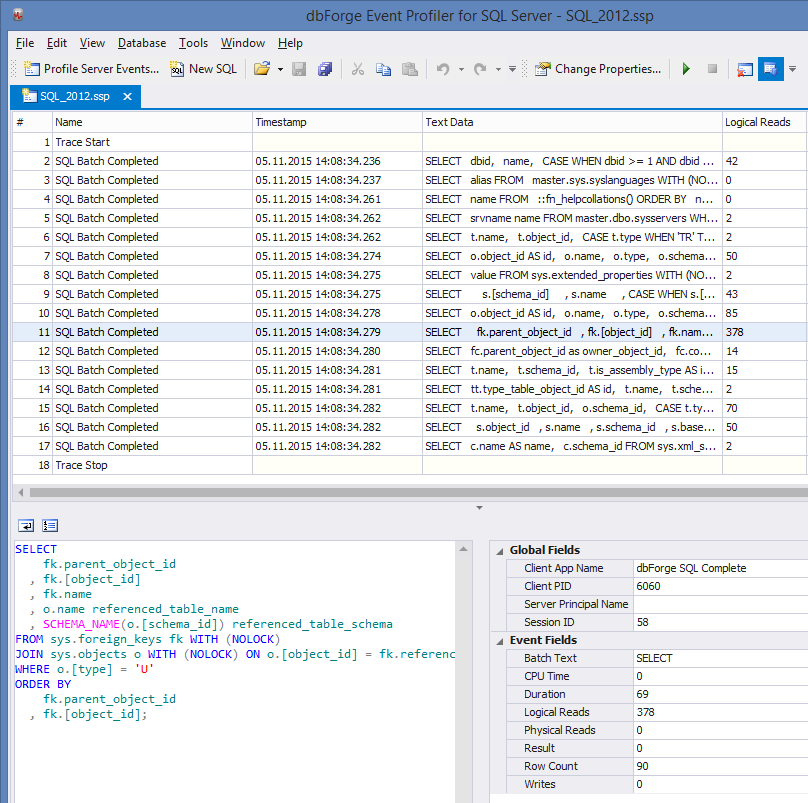Click the grid horizontal scrollbar track
The width and height of the screenshot is (808, 803).
tap(417, 492)
